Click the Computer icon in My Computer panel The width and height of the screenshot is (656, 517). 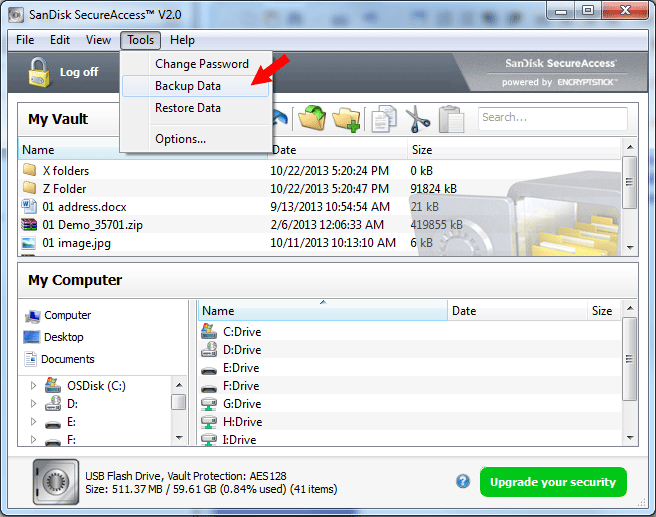(x=32, y=316)
